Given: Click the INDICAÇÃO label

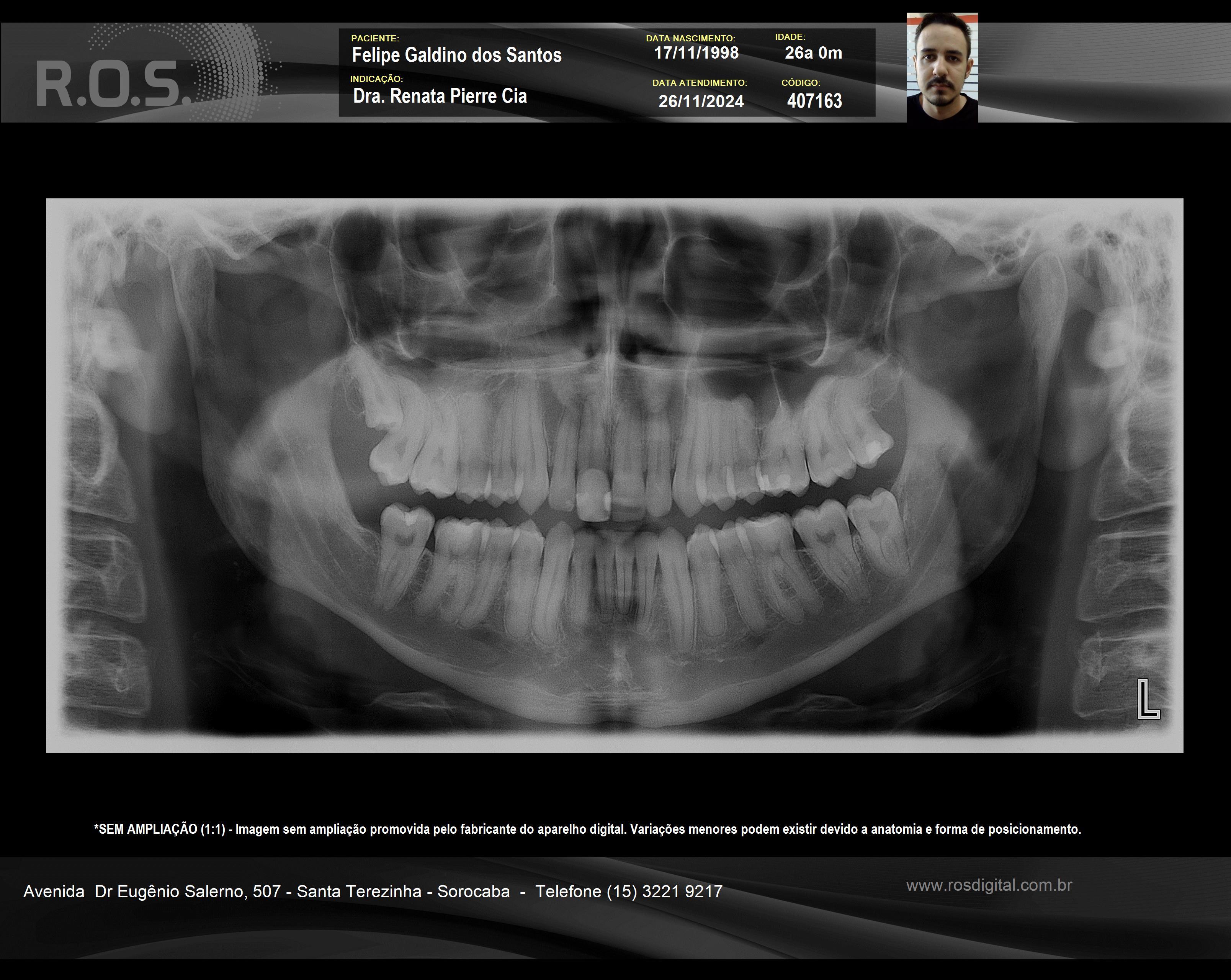Looking at the screenshot, I should point(376,79).
